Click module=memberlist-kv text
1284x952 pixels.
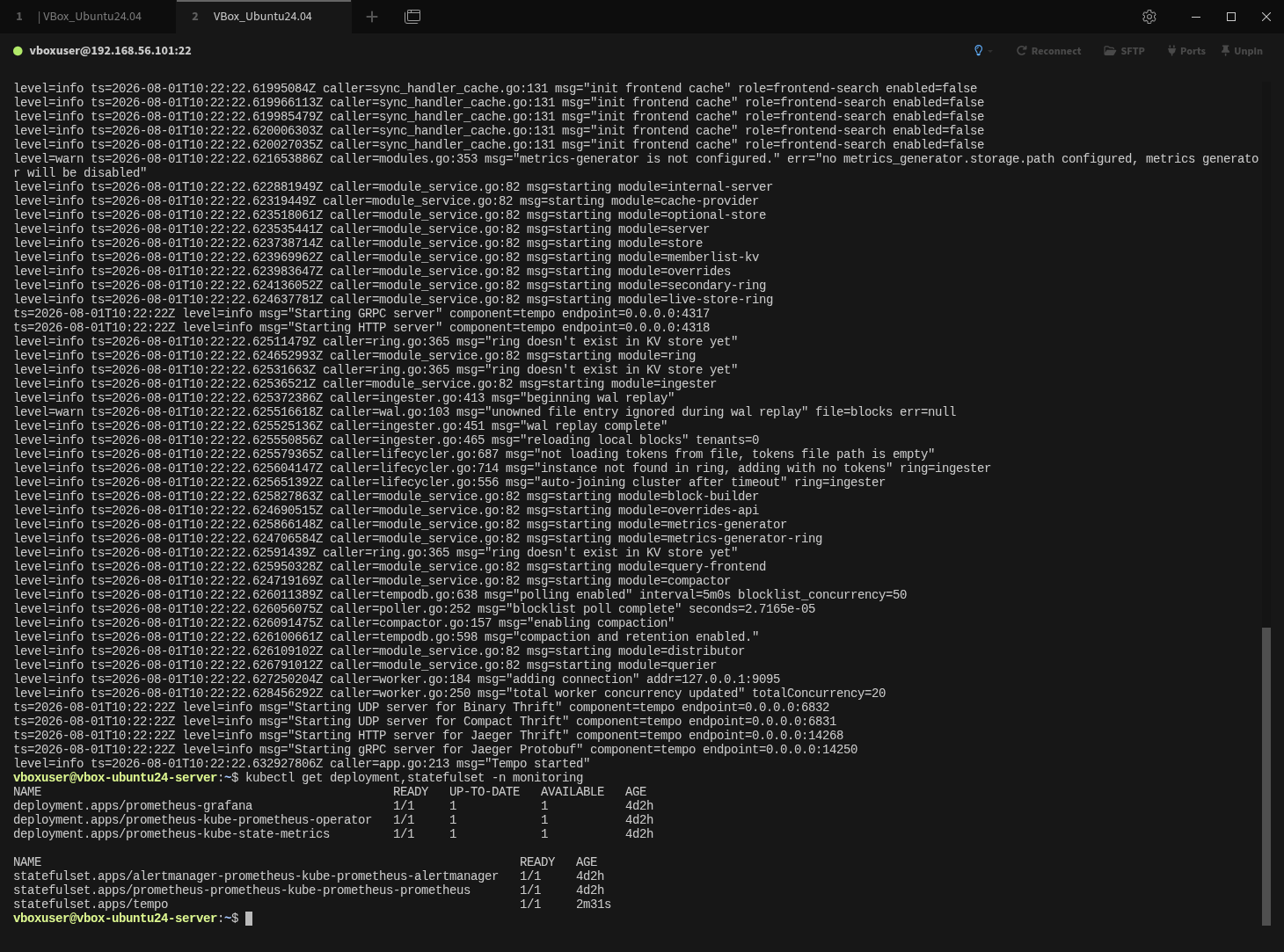(689, 258)
